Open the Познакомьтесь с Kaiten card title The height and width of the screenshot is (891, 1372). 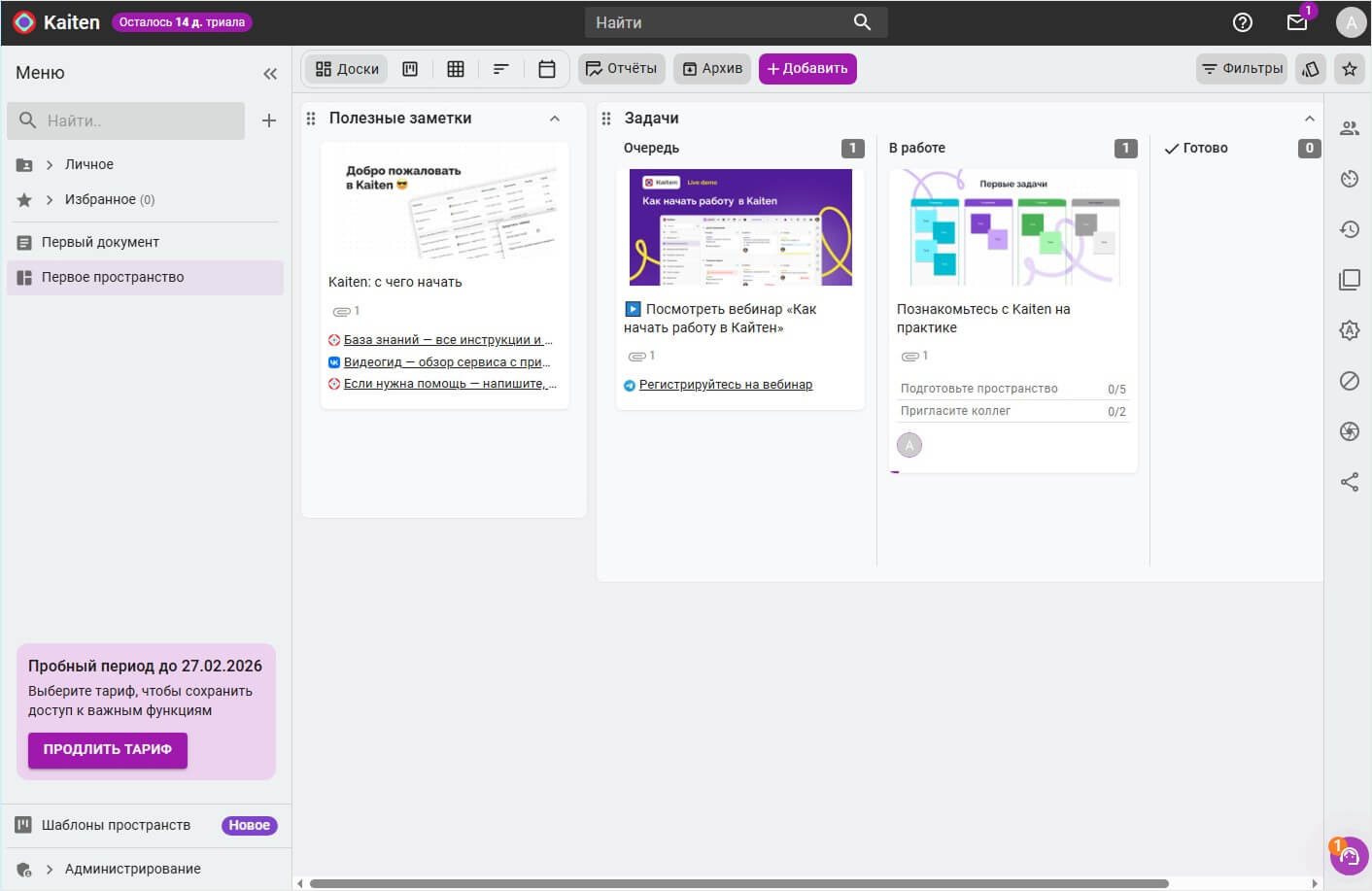[x=983, y=319]
